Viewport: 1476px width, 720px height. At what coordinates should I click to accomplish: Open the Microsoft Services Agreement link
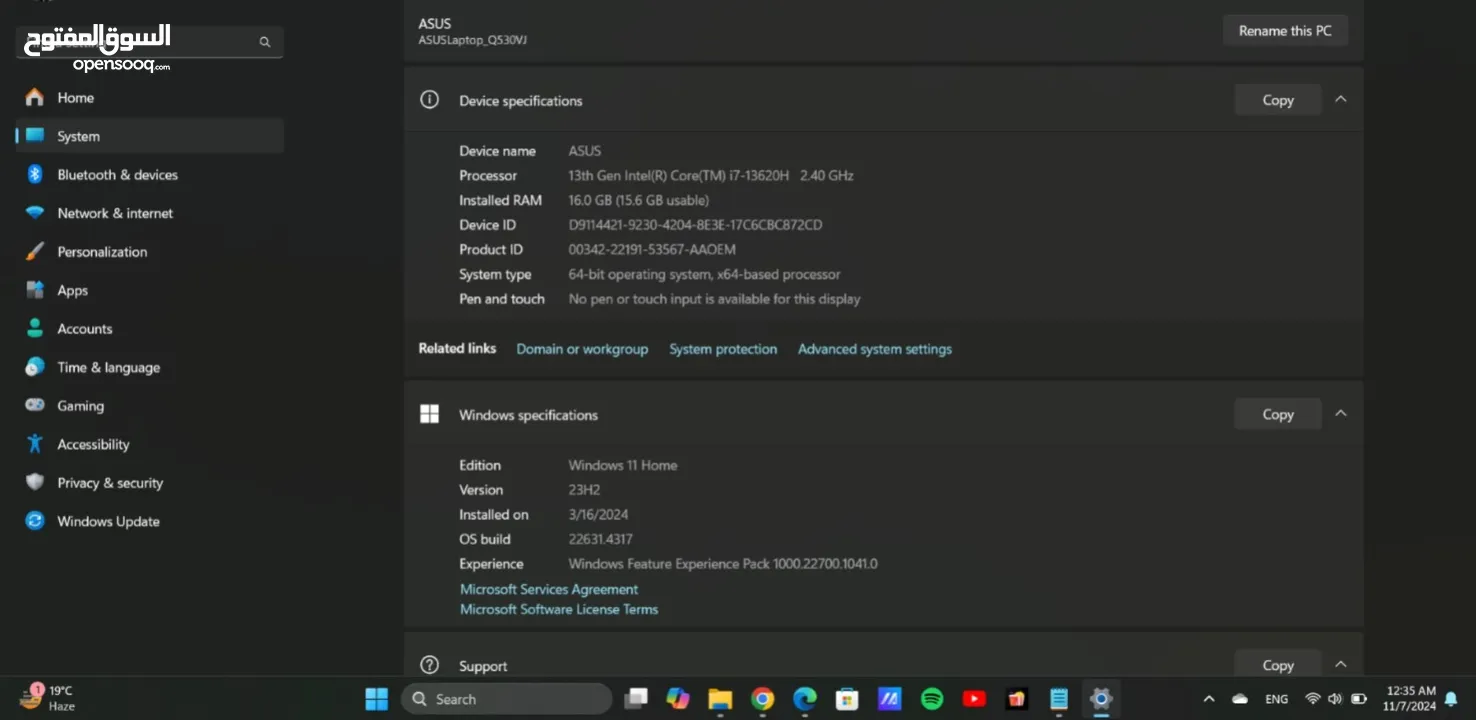click(x=549, y=589)
